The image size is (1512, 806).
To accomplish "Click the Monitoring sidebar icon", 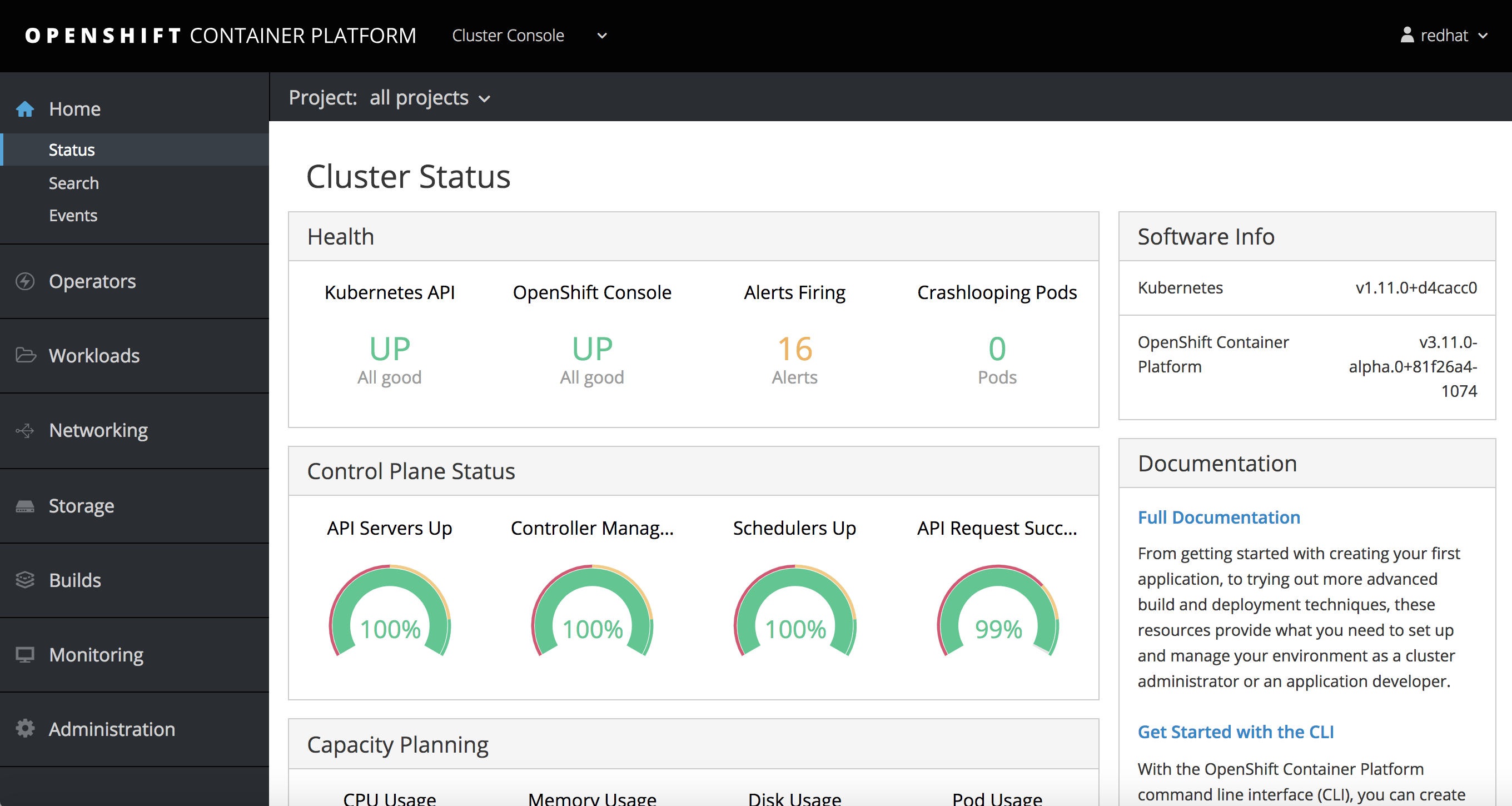I will pyautogui.click(x=27, y=654).
